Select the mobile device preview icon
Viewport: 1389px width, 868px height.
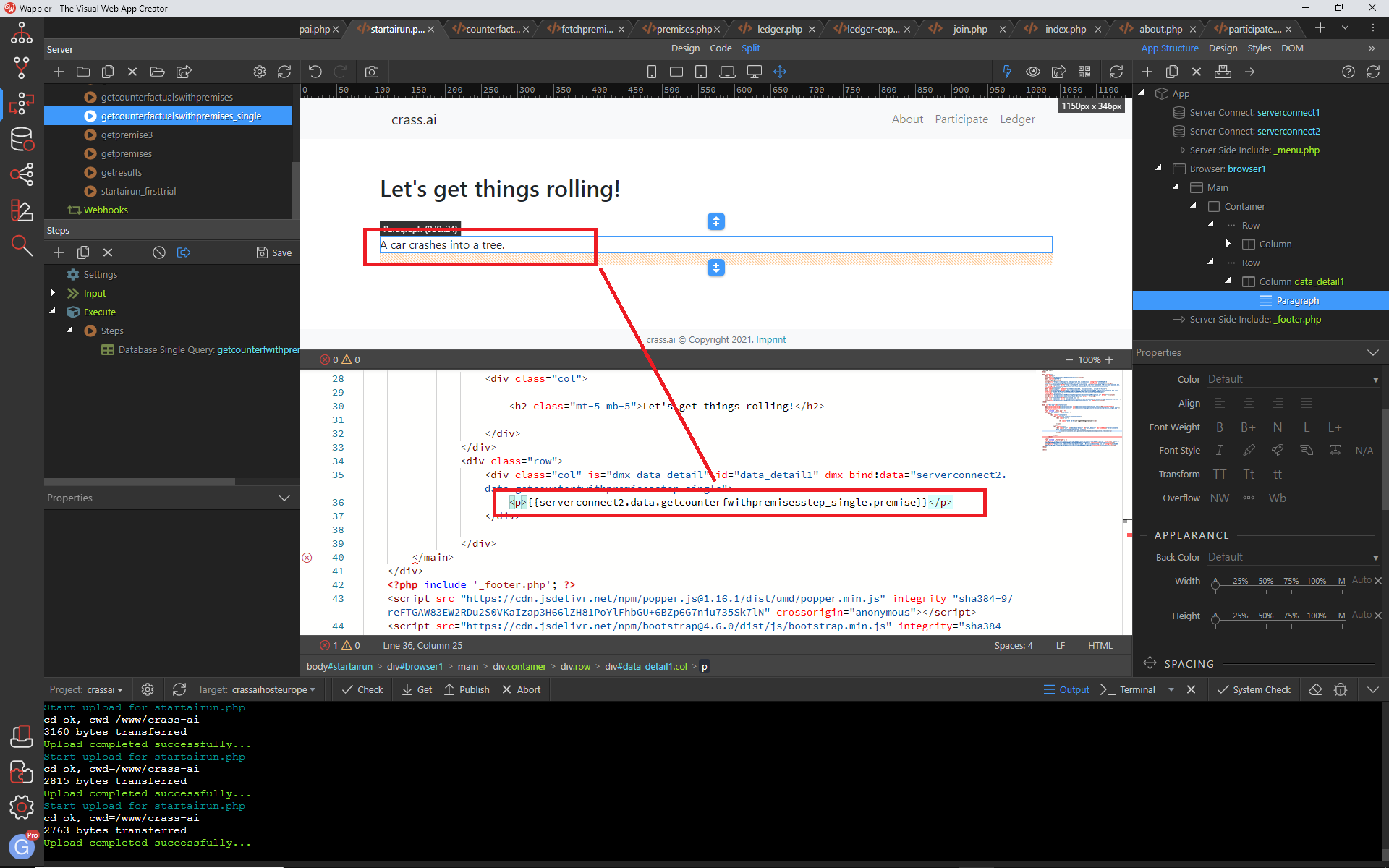coord(651,72)
